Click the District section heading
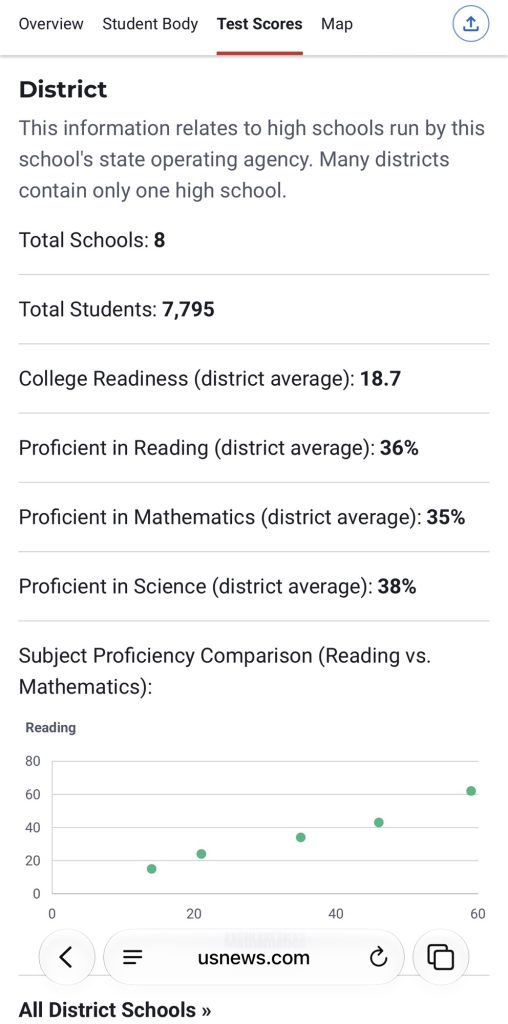 [x=63, y=89]
